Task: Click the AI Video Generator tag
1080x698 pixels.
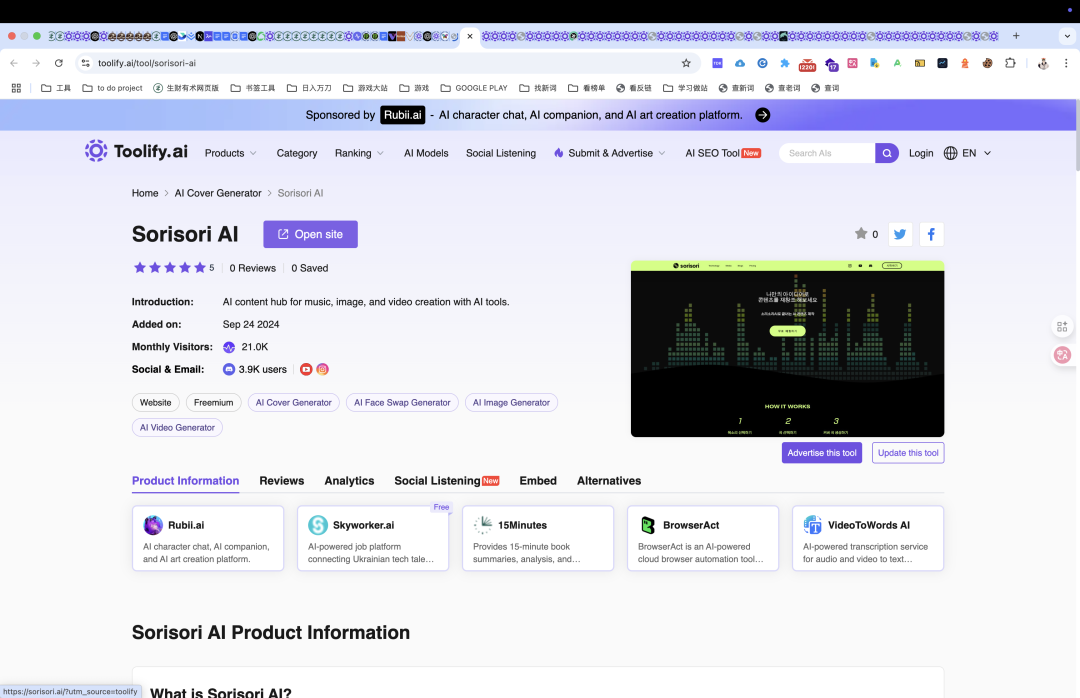Action: coord(177,427)
